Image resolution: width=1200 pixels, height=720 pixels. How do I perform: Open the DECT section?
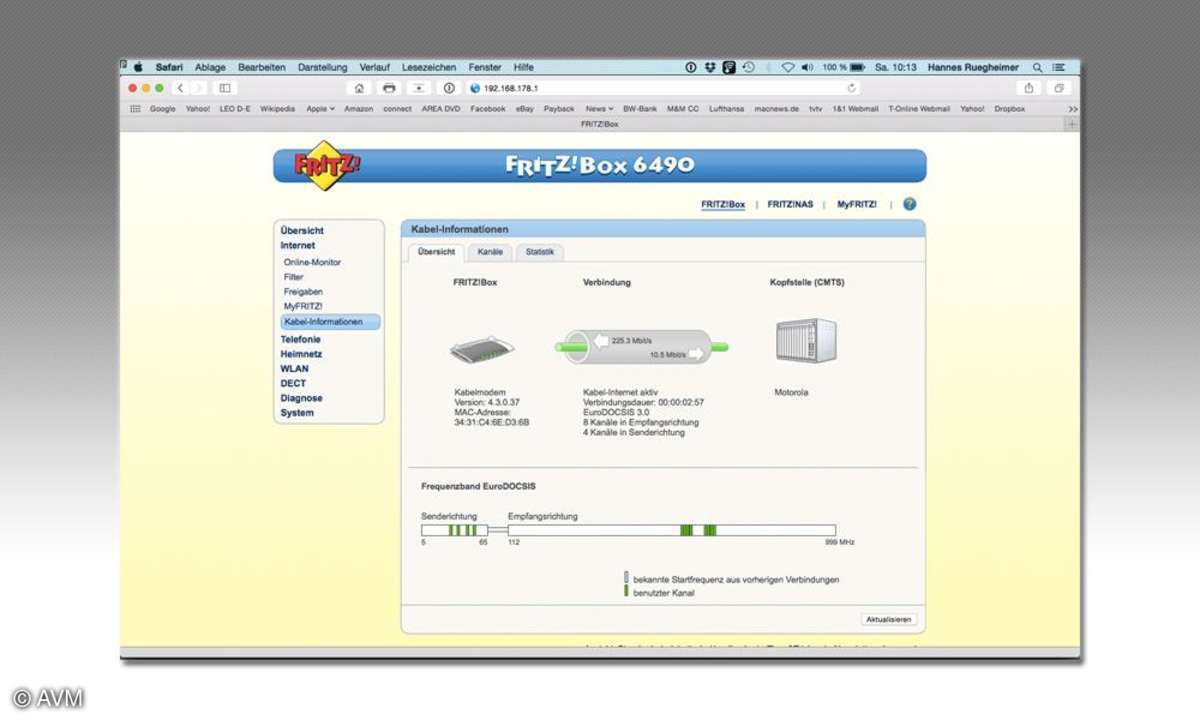(293, 383)
